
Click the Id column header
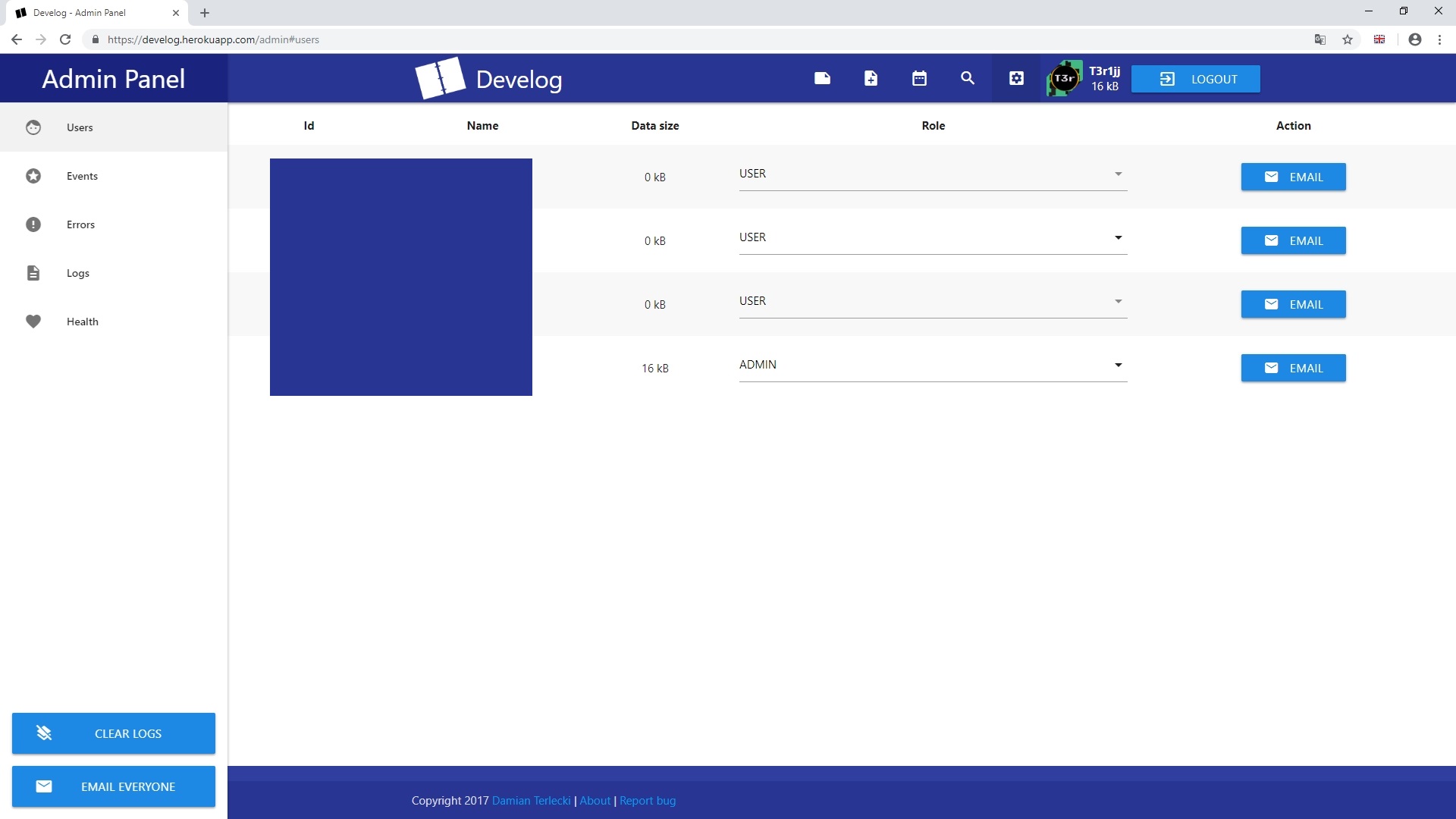click(x=309, y=126)
